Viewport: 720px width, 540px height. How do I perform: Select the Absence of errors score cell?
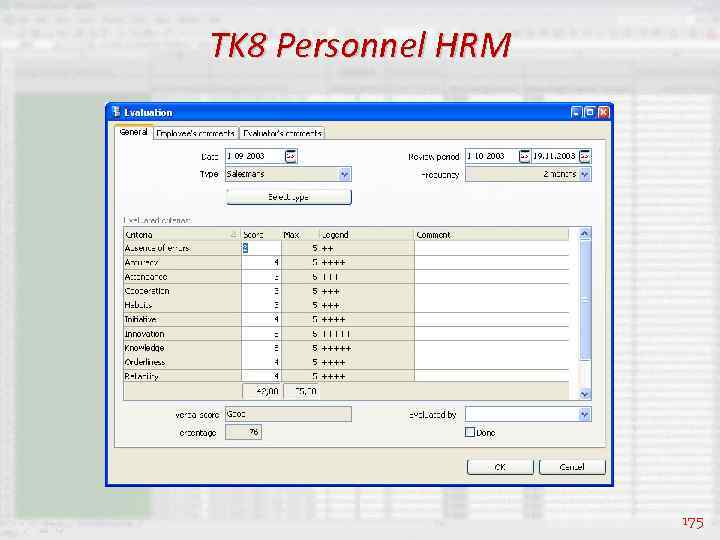tap(261, 248)
